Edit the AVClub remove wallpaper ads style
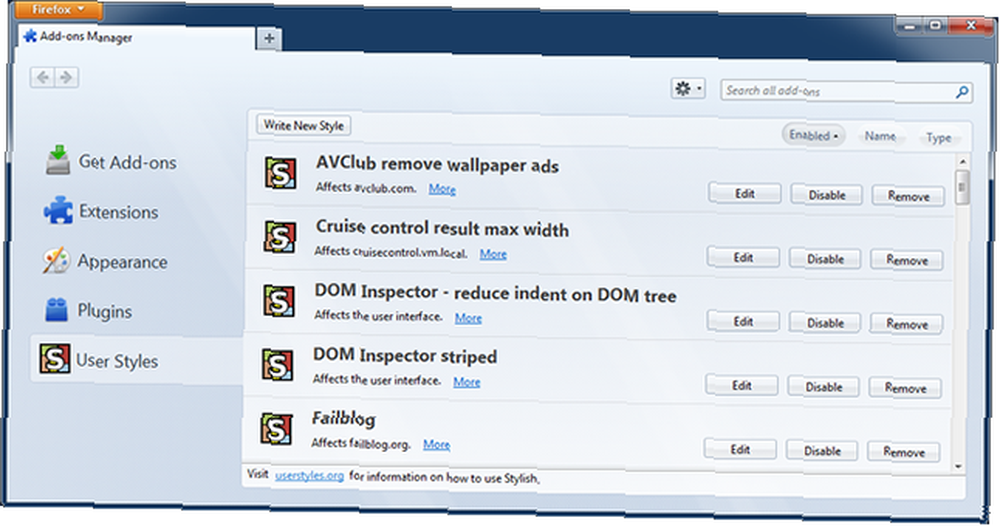Screen dimensions: 1000x526 point(745,193)
